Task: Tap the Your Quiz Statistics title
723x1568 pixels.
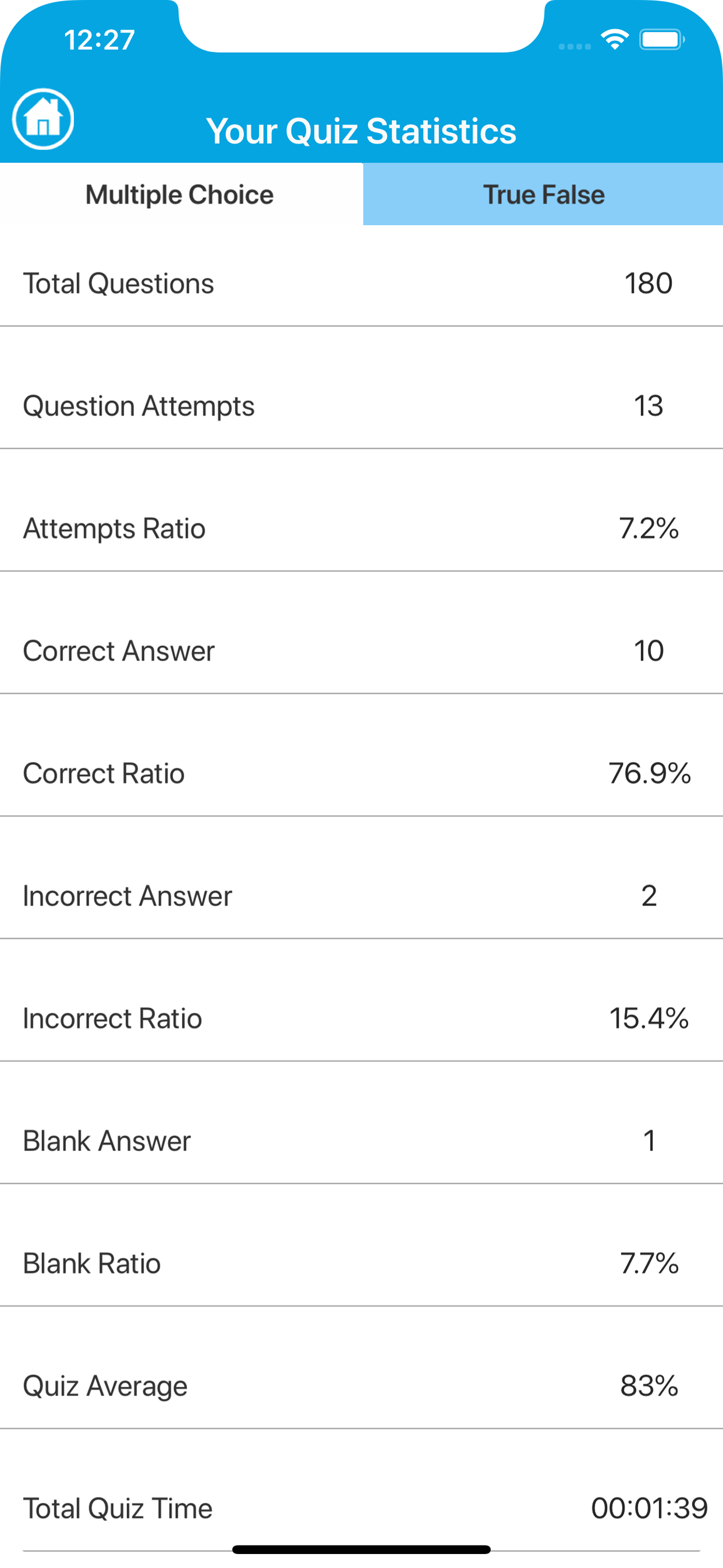Action: [361, 131]
